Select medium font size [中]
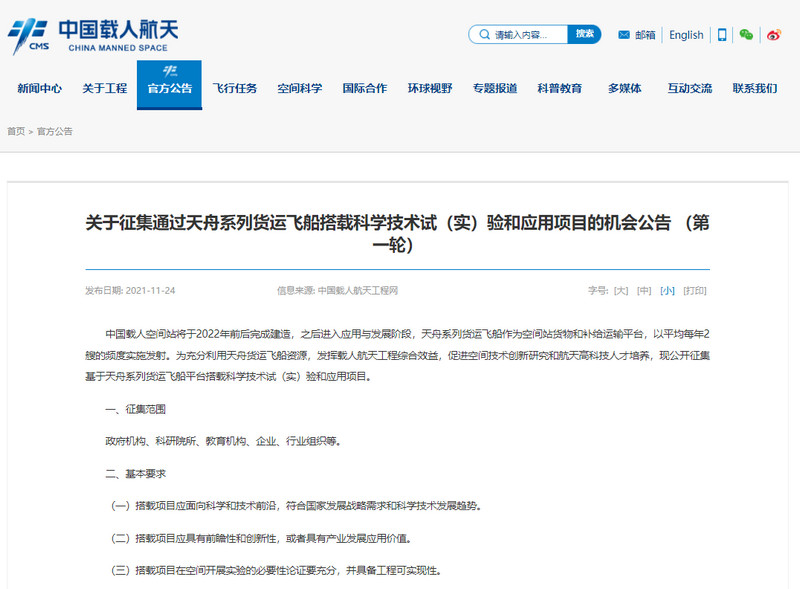 645,291
